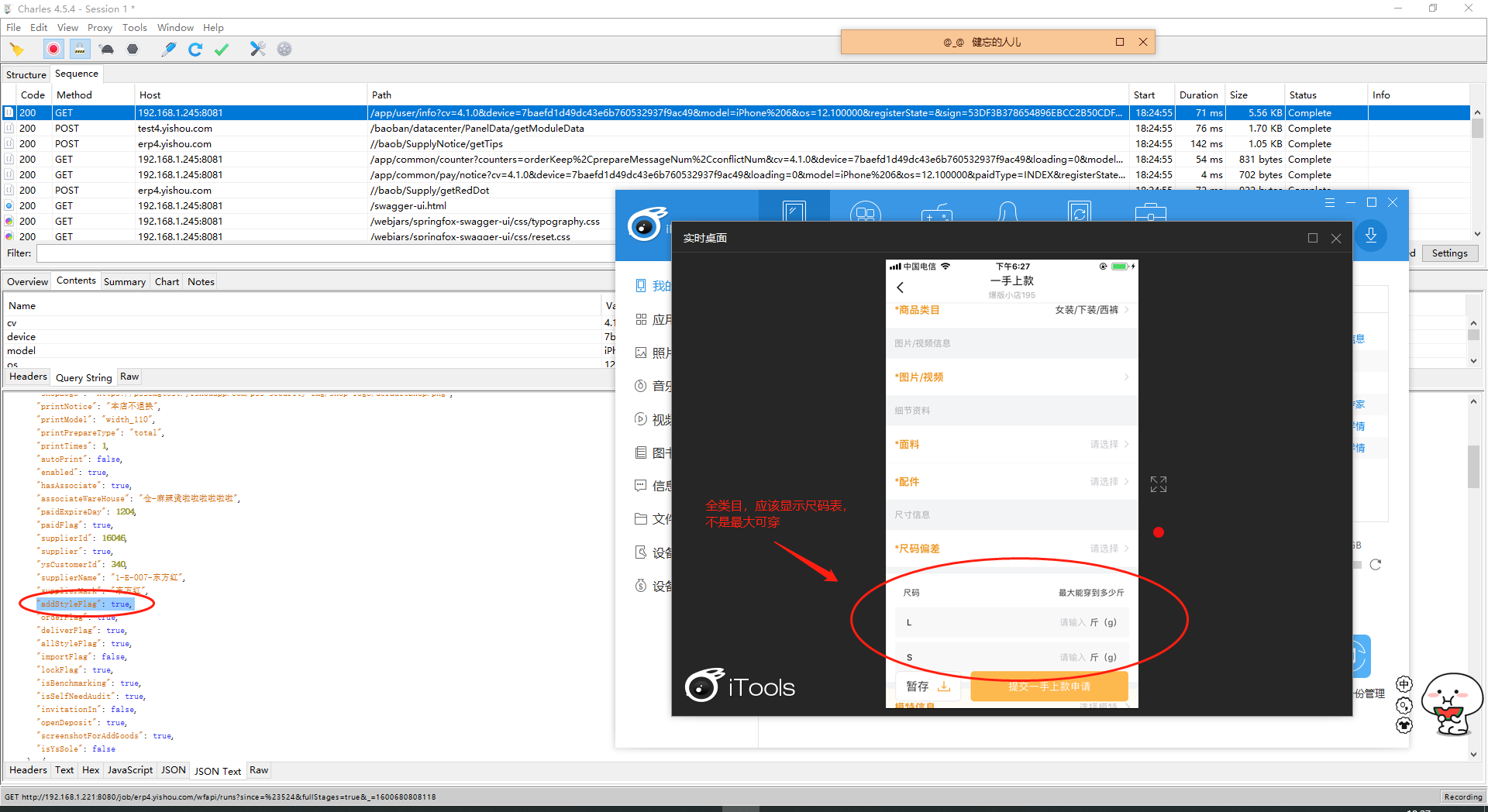Open the iTools download manager icon
This screenshot has width=1488, height=812.
1371,236
